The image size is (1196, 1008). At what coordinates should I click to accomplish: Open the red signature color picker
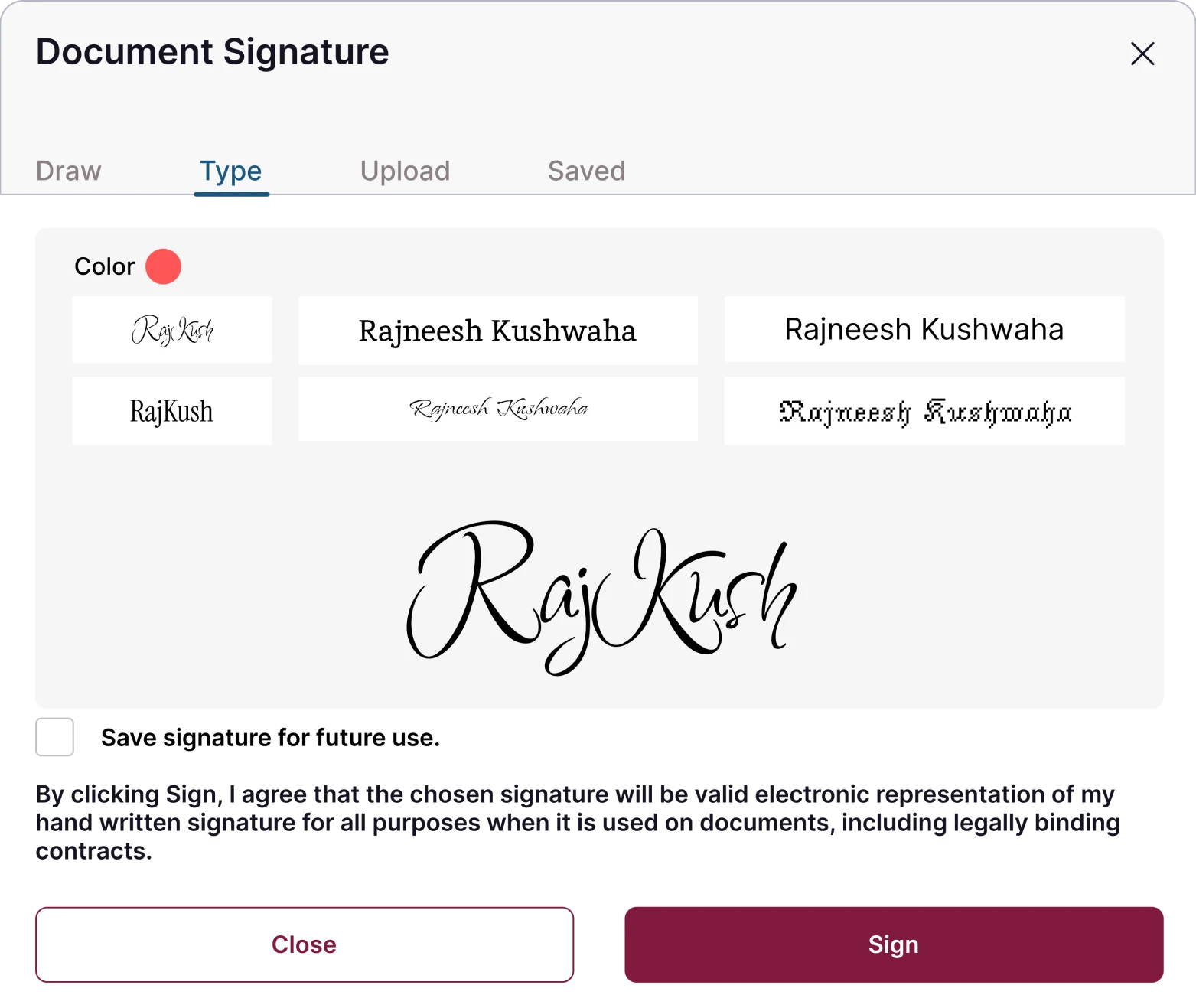(x=163, y=266)
